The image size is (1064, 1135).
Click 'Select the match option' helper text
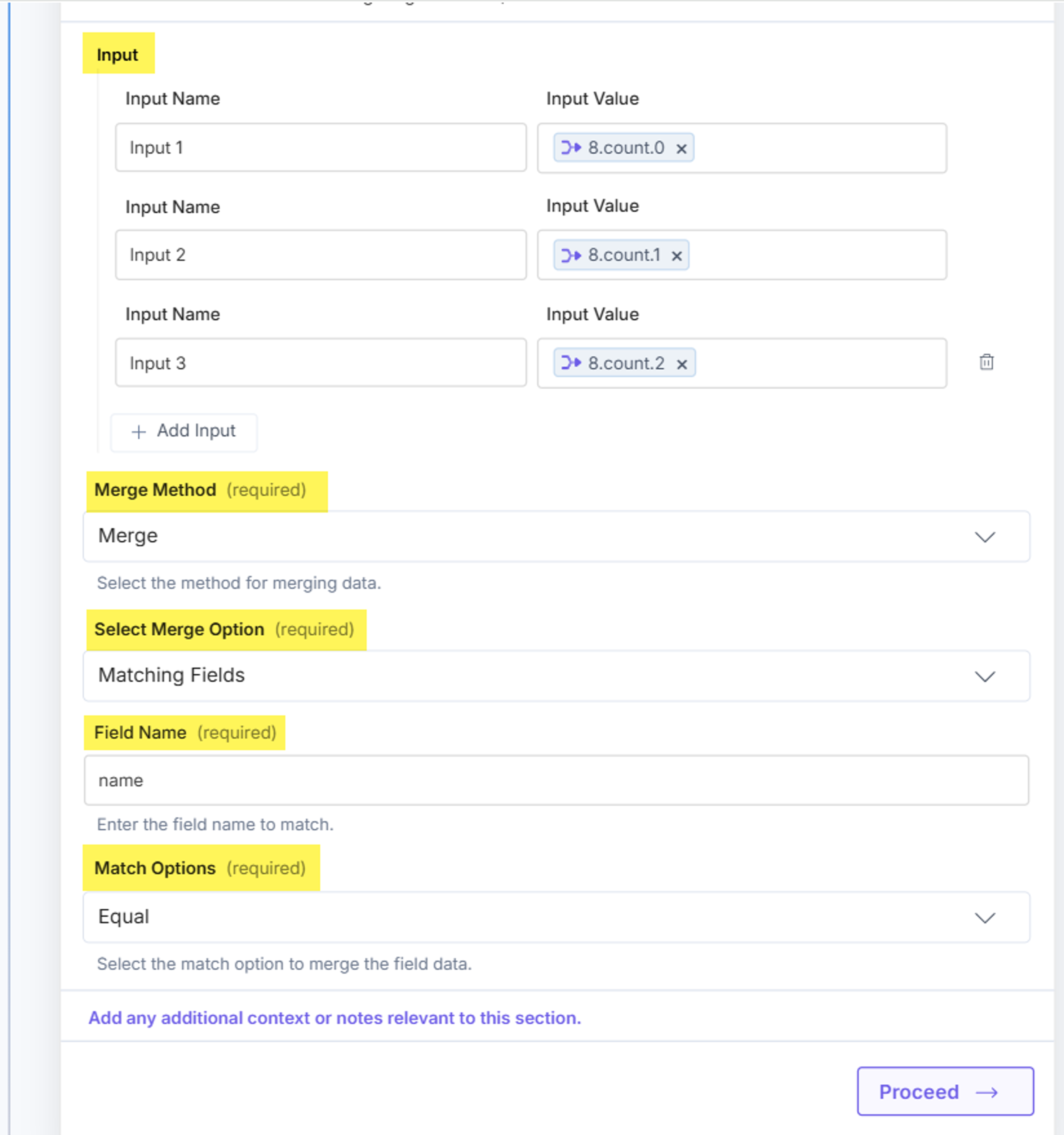[x=284, y=964]
